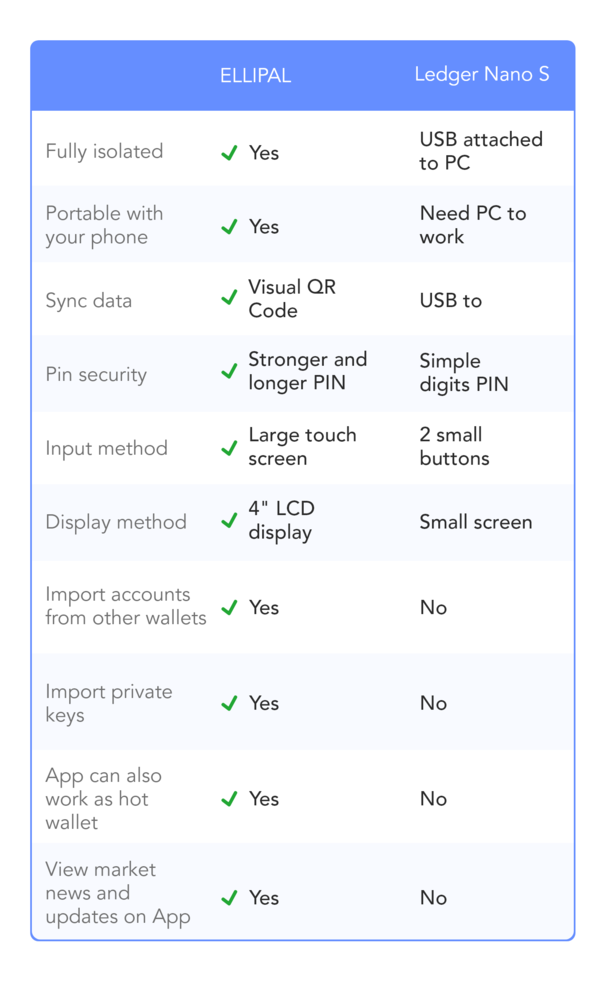Click the Sync data feature label
This screenshot has width=604, height=1000.
tap(89, 300)
